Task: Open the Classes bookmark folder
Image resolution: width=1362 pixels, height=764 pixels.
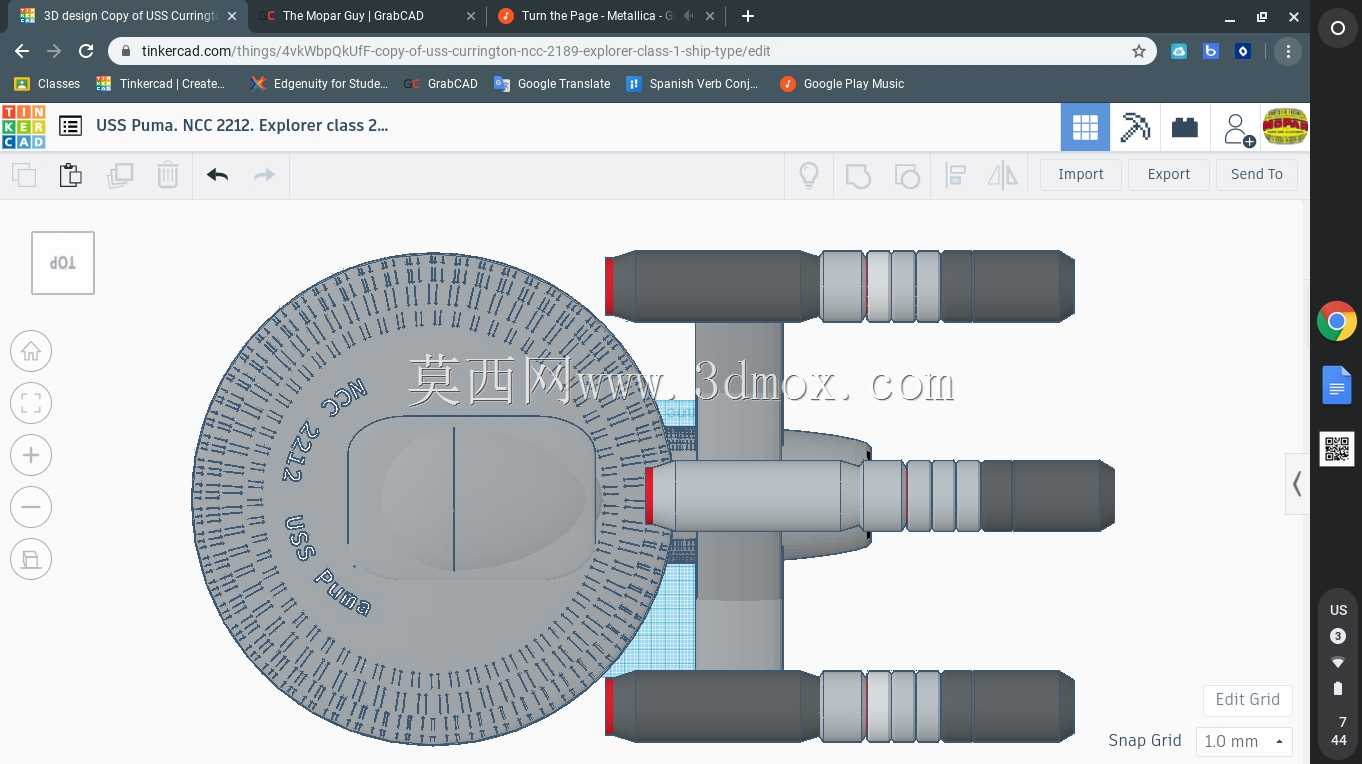Action: (46, 84)
